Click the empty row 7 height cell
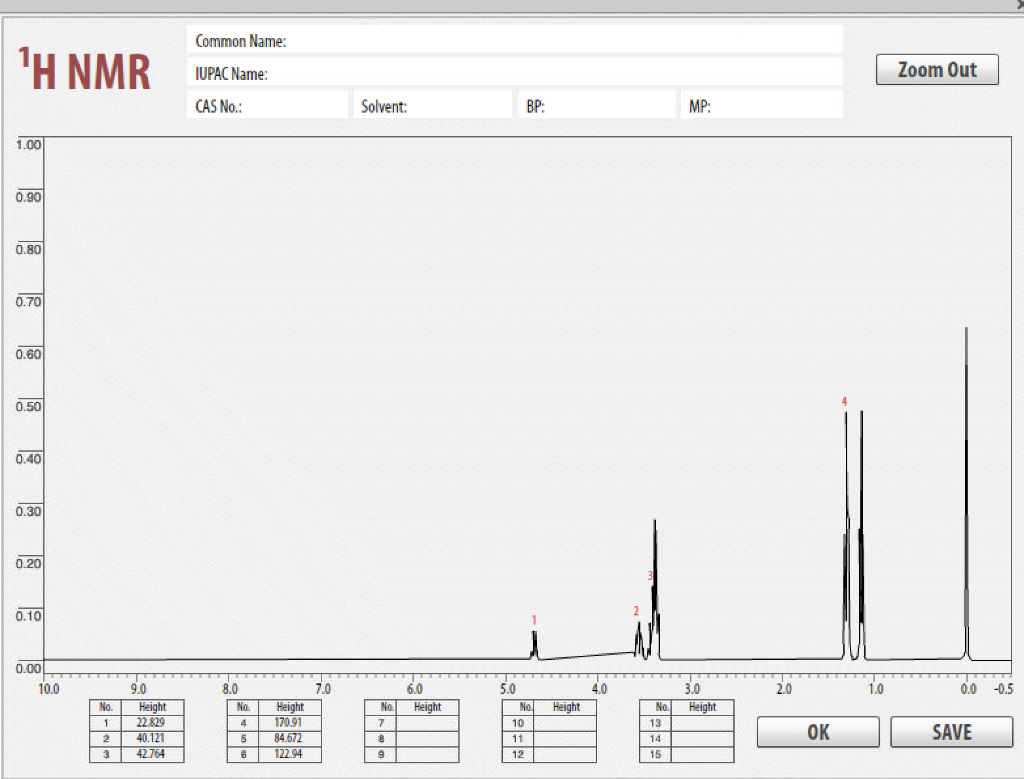The image size is (1024, 779). 425,721
